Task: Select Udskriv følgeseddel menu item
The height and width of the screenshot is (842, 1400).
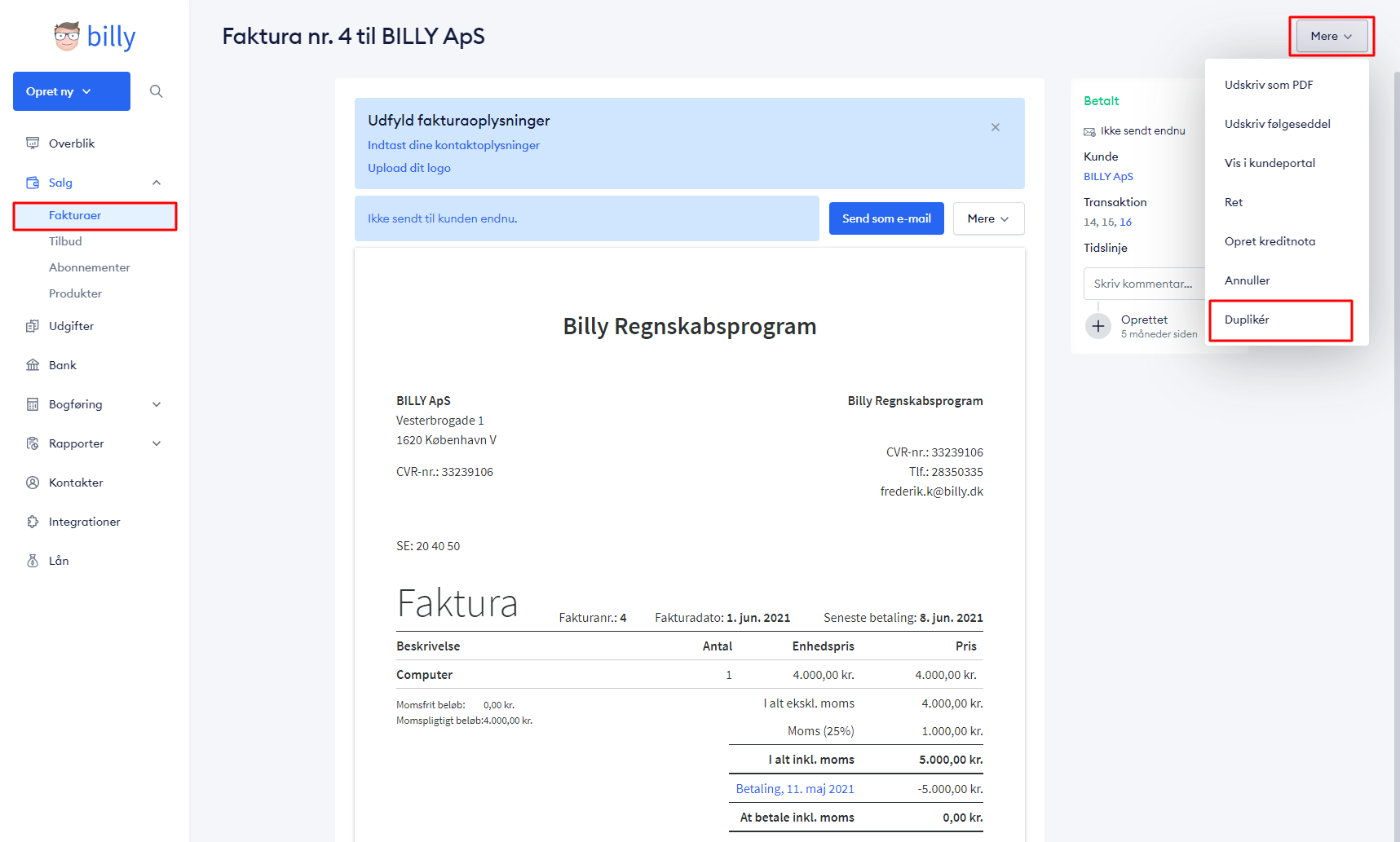Action: point(1287,124)
